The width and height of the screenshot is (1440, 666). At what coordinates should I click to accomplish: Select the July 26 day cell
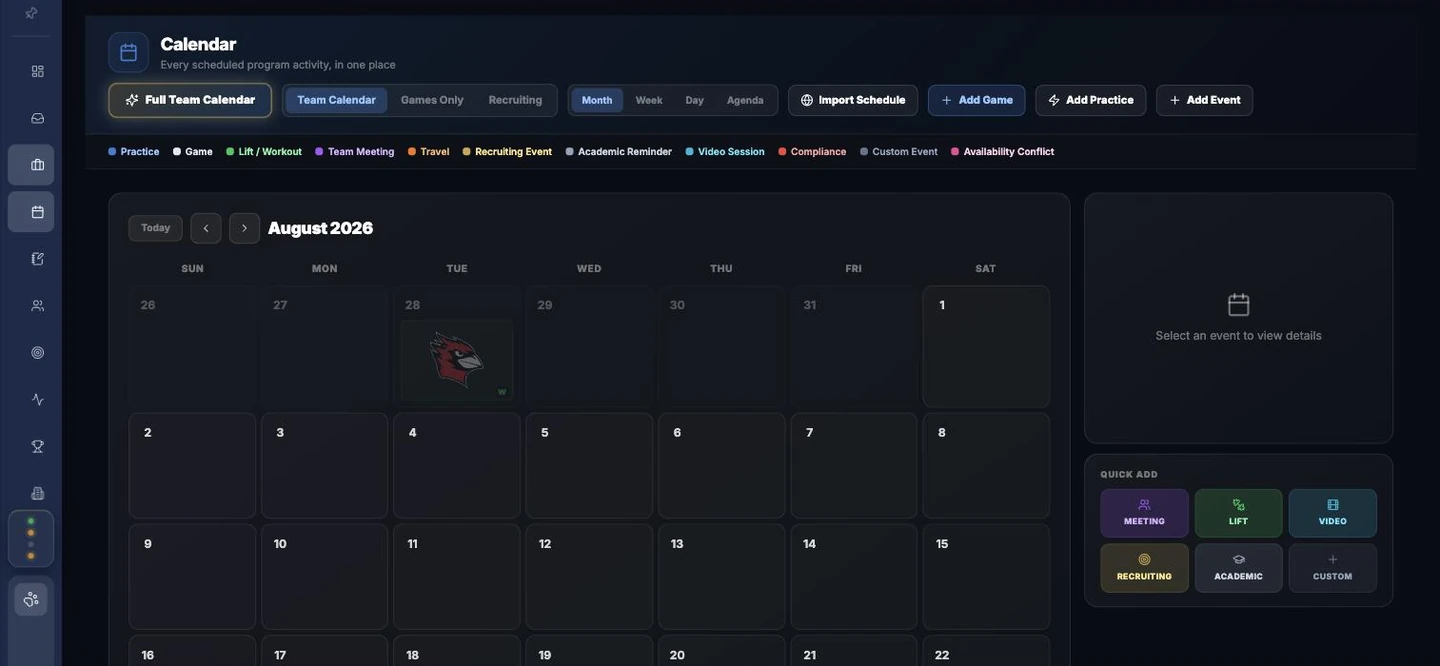(x=192, y=347)
